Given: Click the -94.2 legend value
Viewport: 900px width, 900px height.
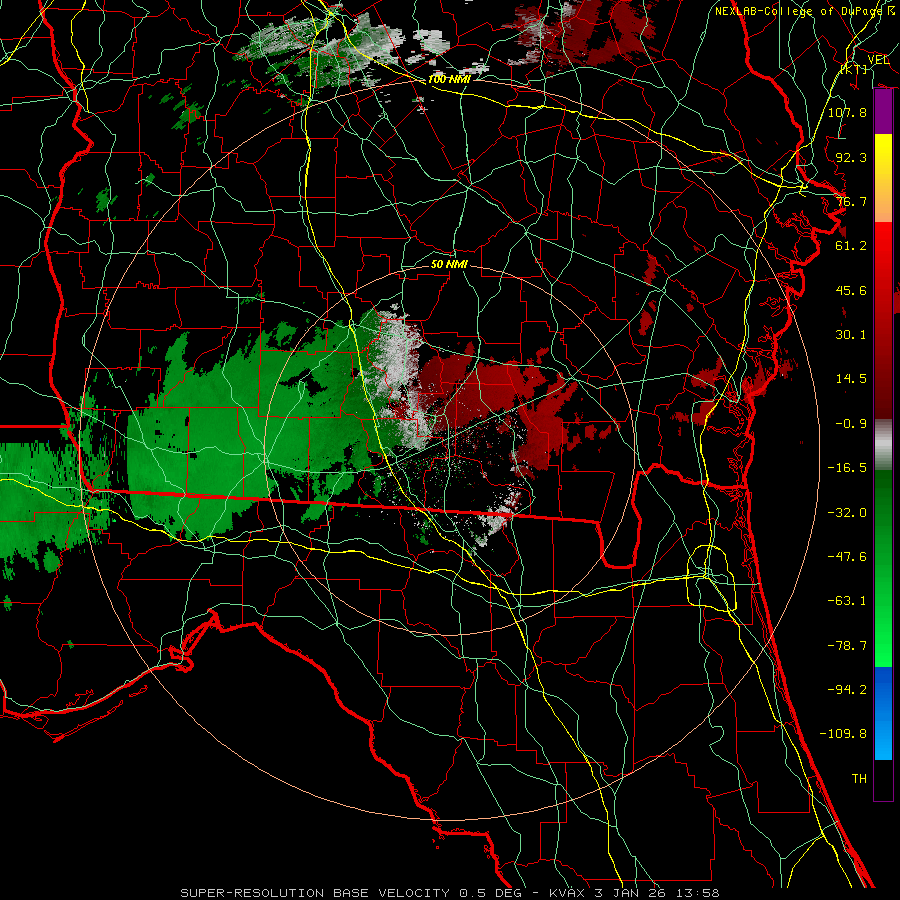Looking at the screenshot, I should point(847,690).
